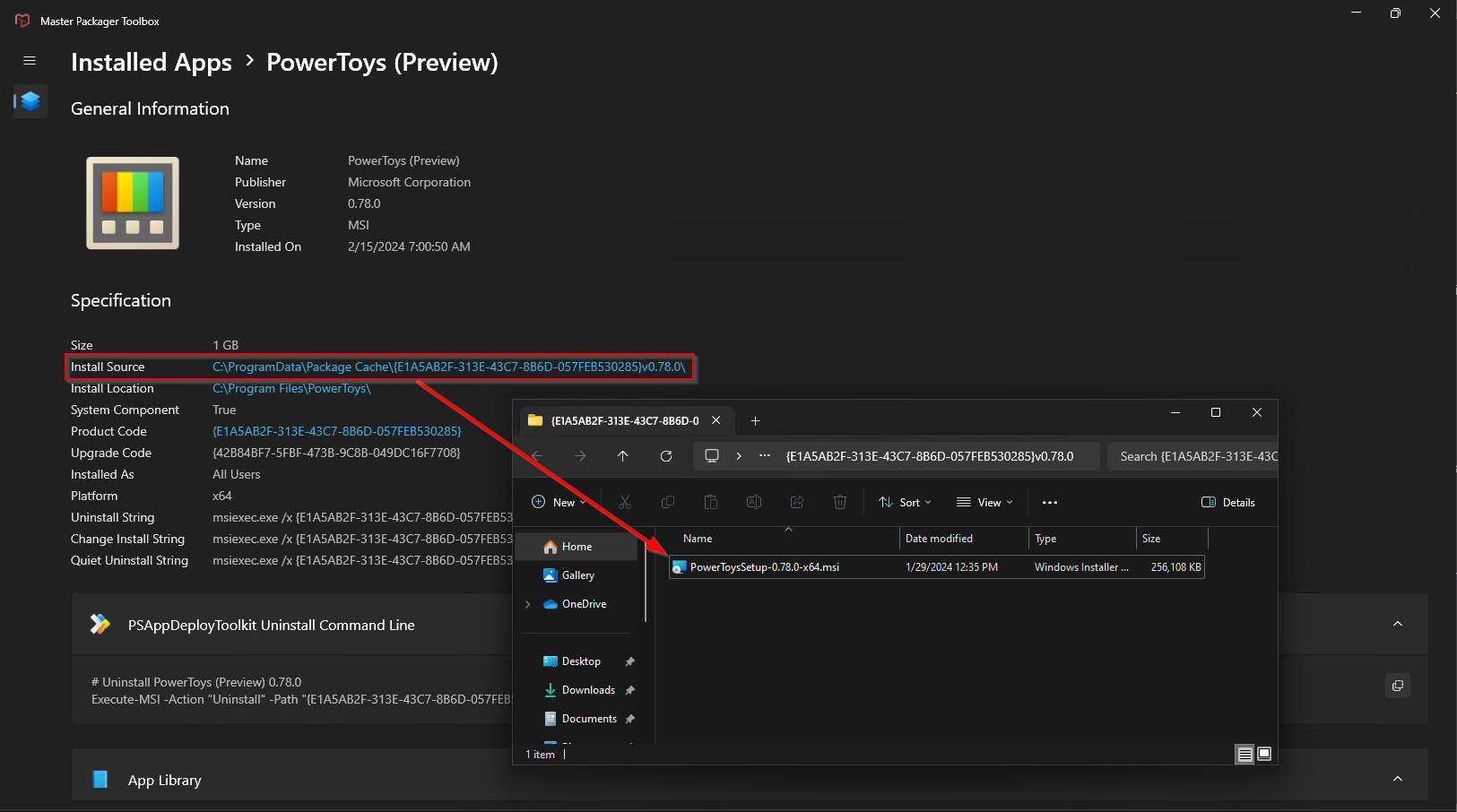The image size is (1457, 812).
Task: Collapse the App Library section
Action: click(x=1398, y=779)
